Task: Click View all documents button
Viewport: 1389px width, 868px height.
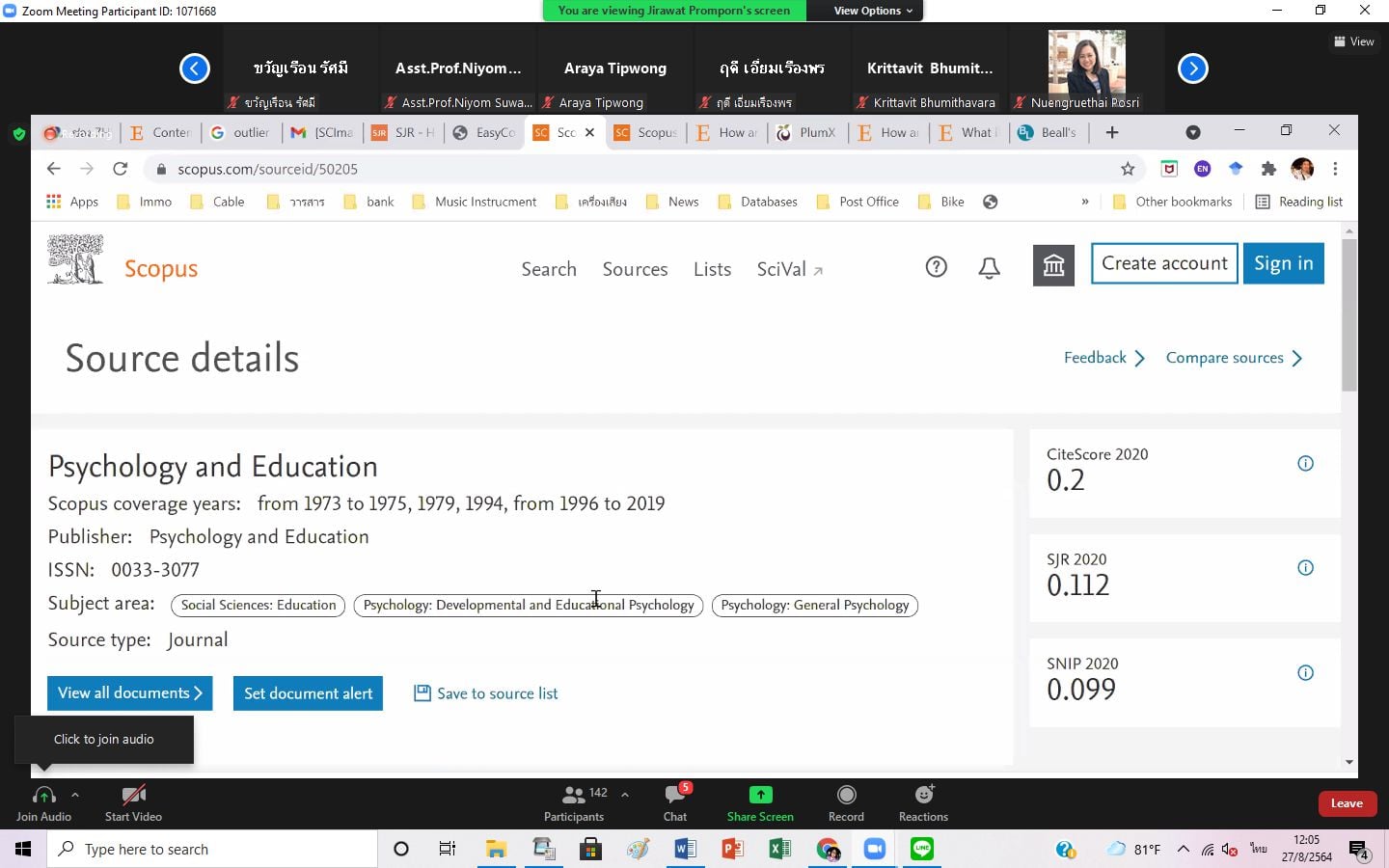Action: tap(129, 693)
